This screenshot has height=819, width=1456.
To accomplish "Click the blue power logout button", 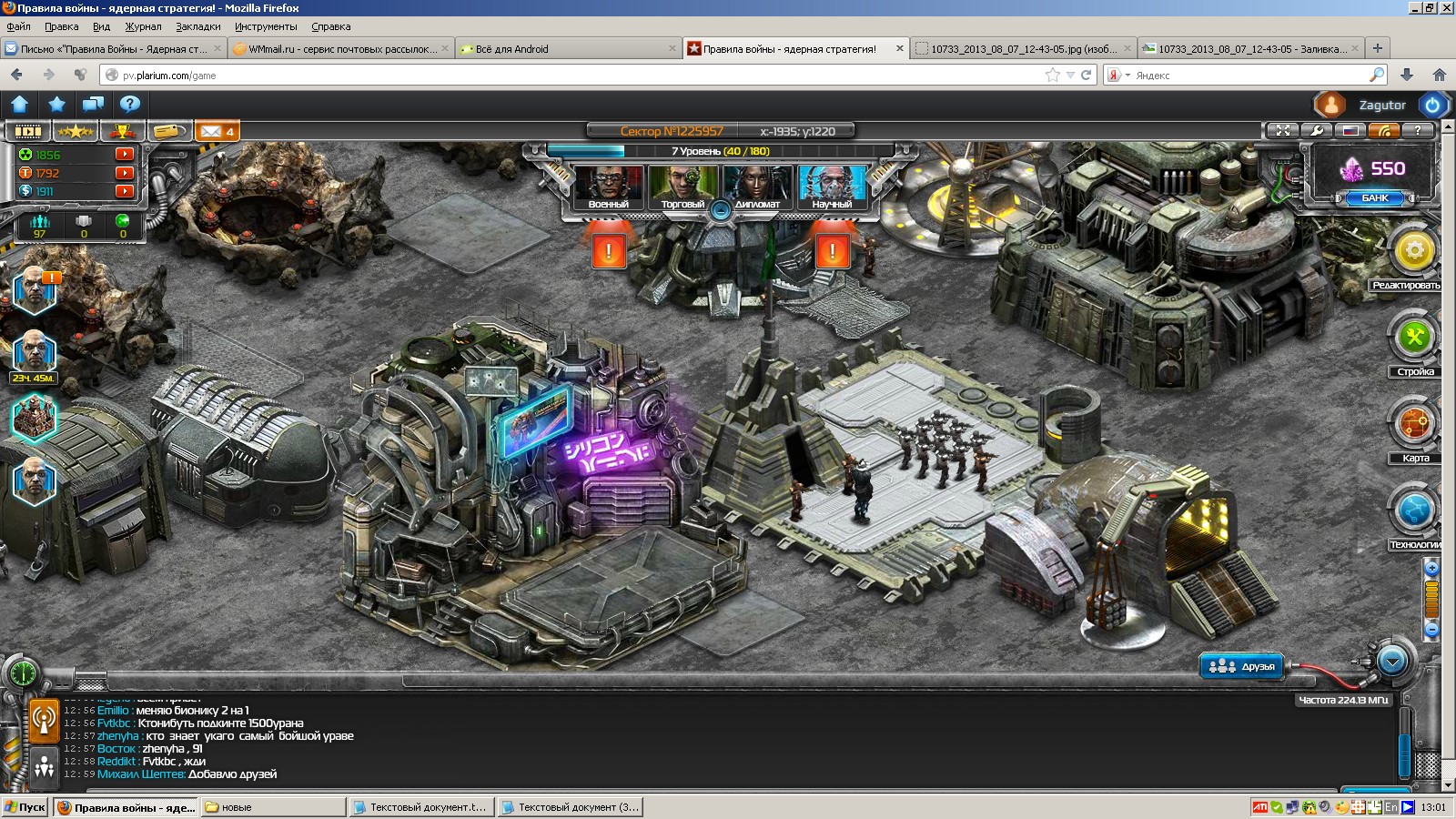I will (x=1432, y=105).
